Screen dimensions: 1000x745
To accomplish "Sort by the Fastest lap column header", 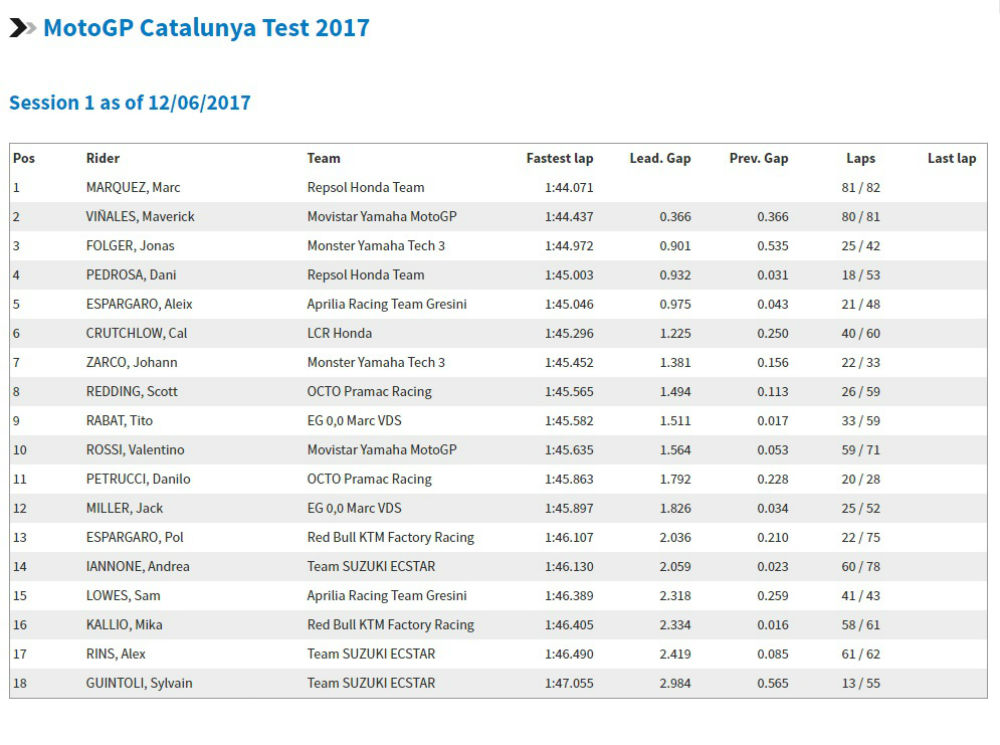I will tap(559, 158).
